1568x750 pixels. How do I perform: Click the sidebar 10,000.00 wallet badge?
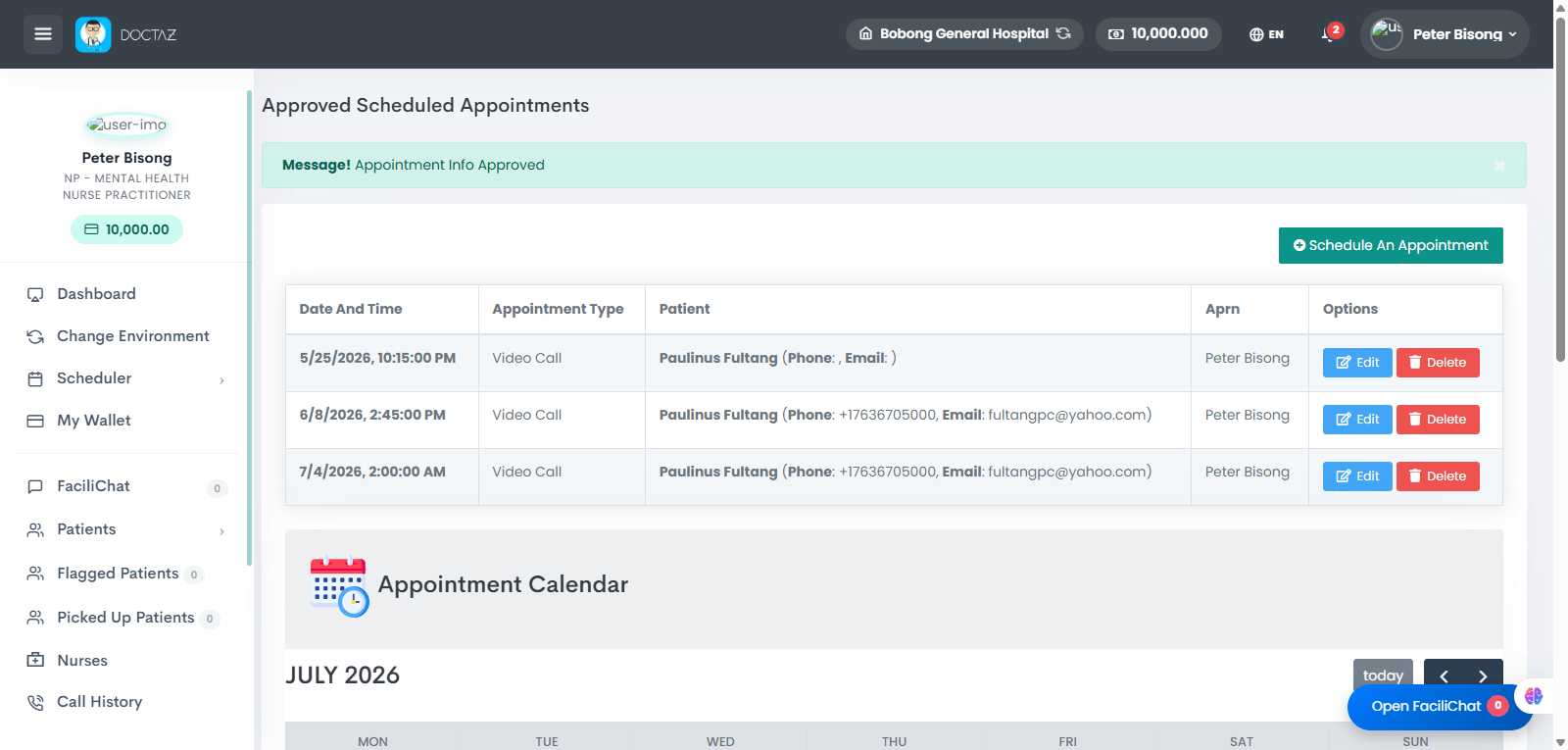(126, 229)
